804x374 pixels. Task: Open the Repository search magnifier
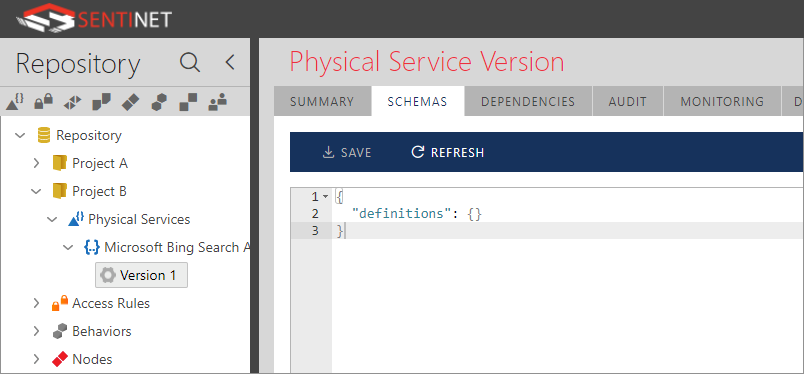tap(190, 63)
